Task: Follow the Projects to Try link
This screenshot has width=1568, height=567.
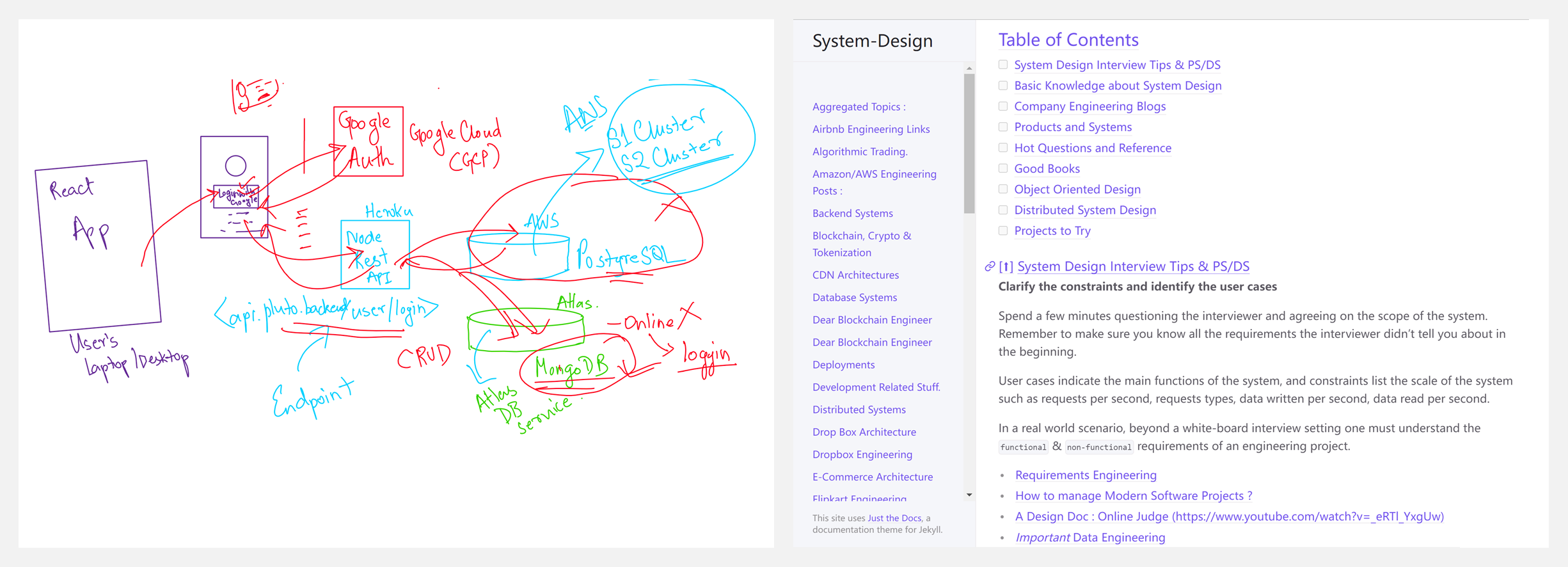Action: tap(1052, 230)
